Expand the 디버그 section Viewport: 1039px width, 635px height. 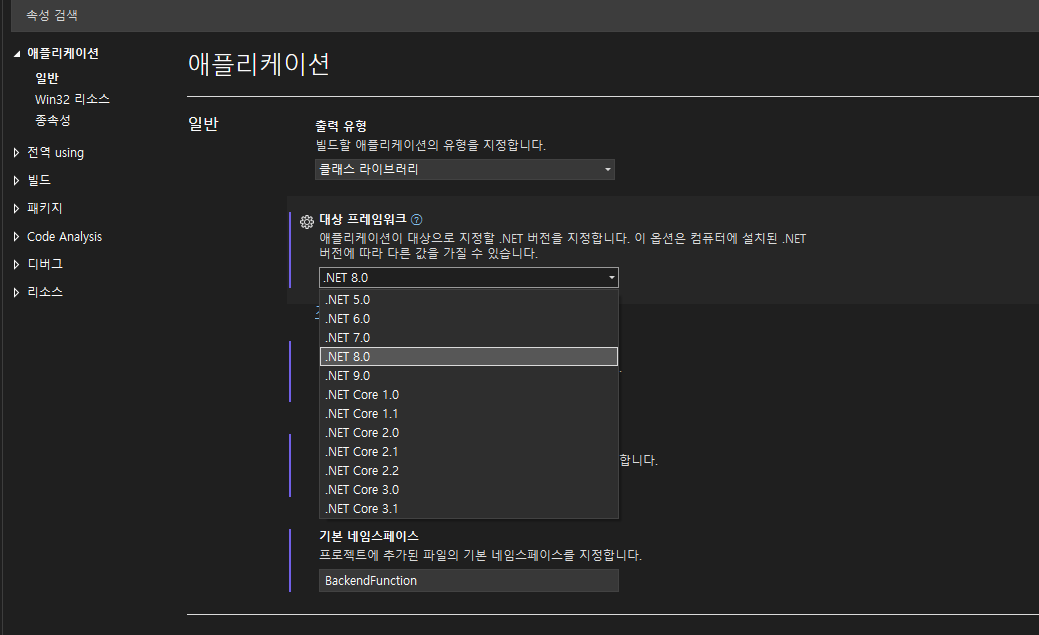point(17,264)
